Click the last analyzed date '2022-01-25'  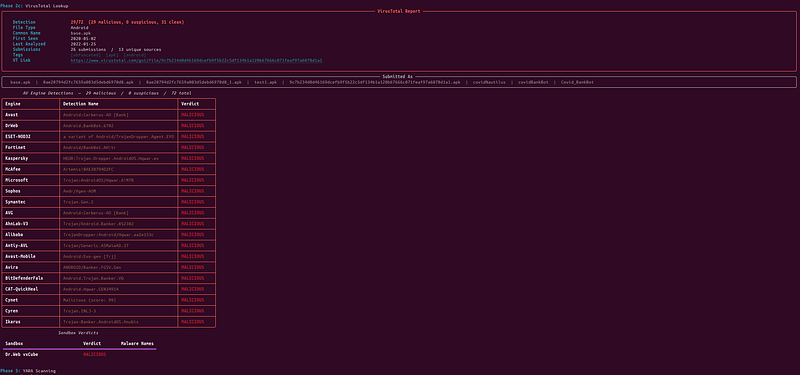[x=84, y=44]
